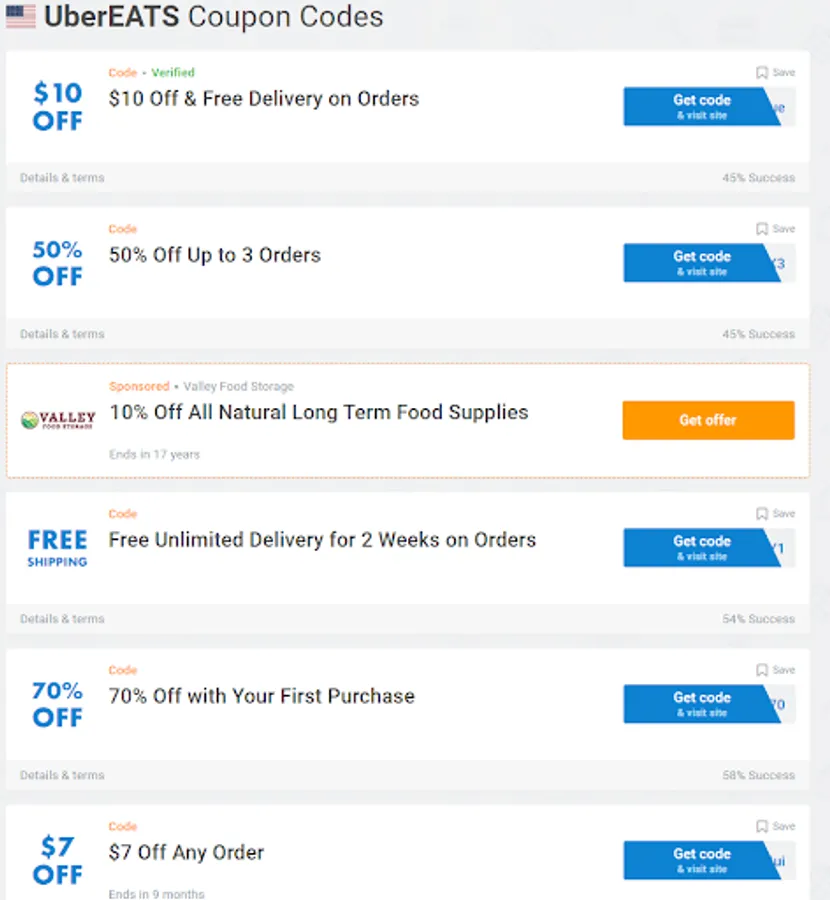Bookmark the Free Unlimited Delivery coupon
Viewport: 830px width, 900px height.
(x=775, y=514)
